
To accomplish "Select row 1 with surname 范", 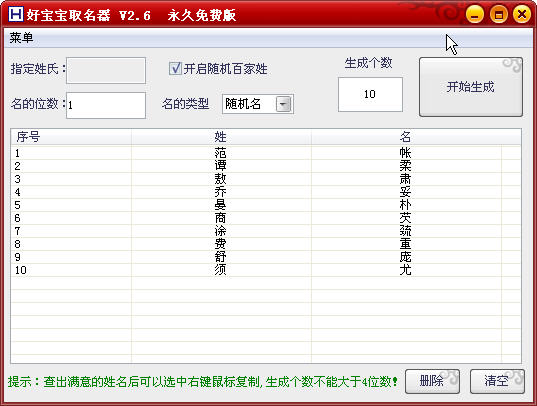I will [x=266, y=153].
